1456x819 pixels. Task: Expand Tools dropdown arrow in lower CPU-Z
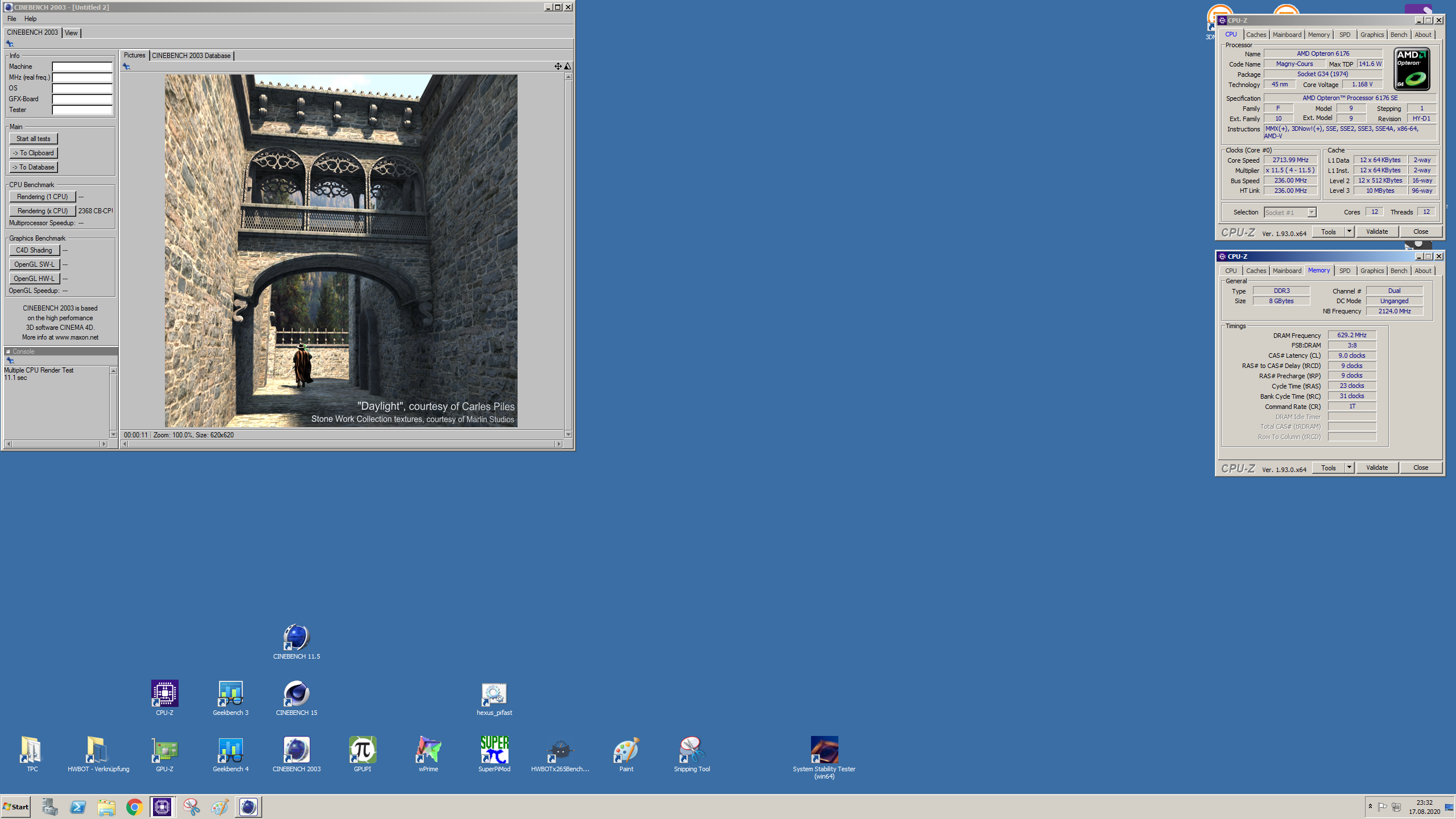(1349, 468)
